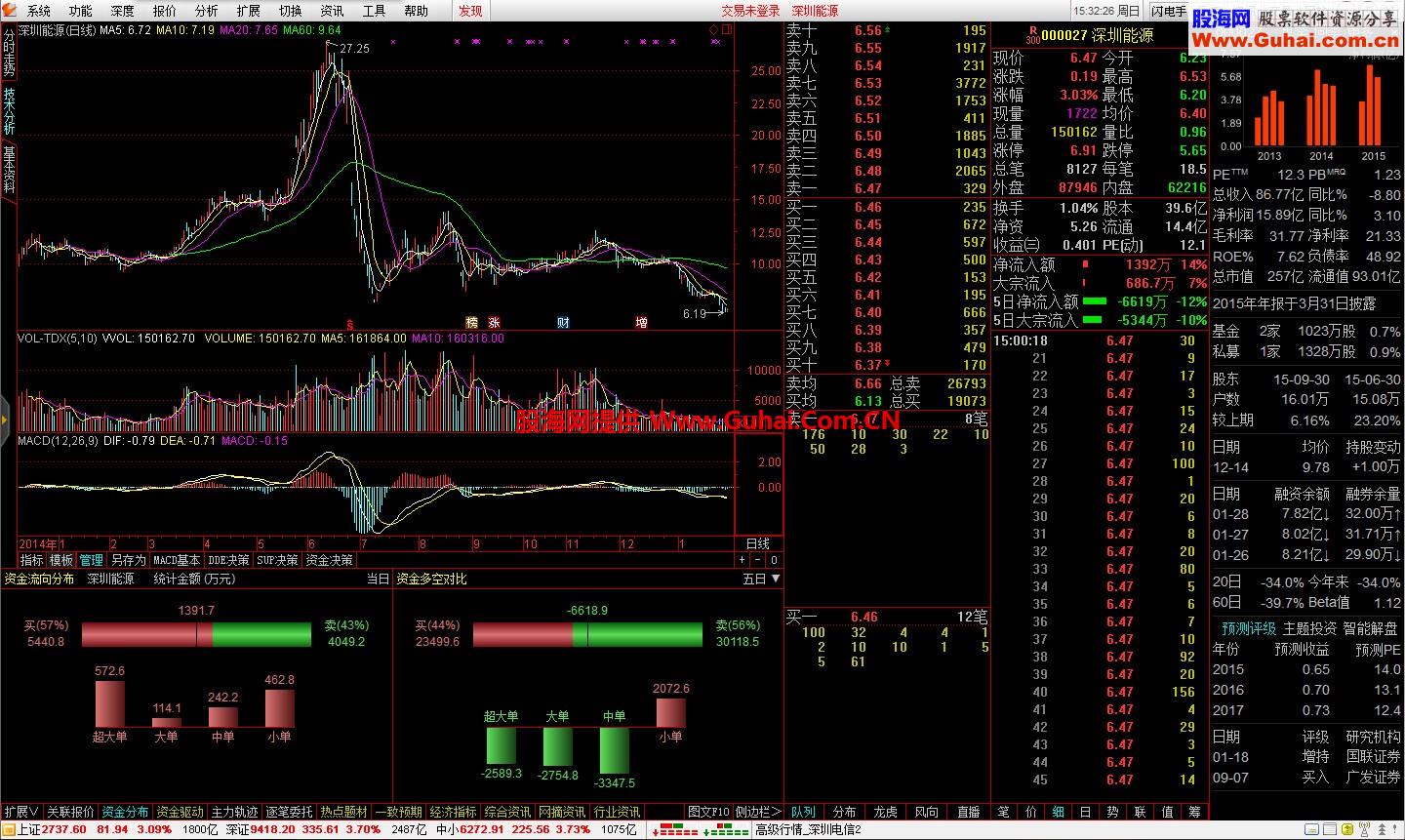Click the 当日 period label
The width and height of the screenshot is (1405, 840).
[x=378, y=579]
